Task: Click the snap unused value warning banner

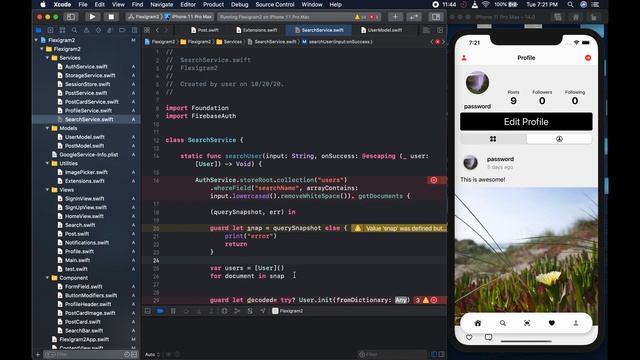Action: point(399,228)
